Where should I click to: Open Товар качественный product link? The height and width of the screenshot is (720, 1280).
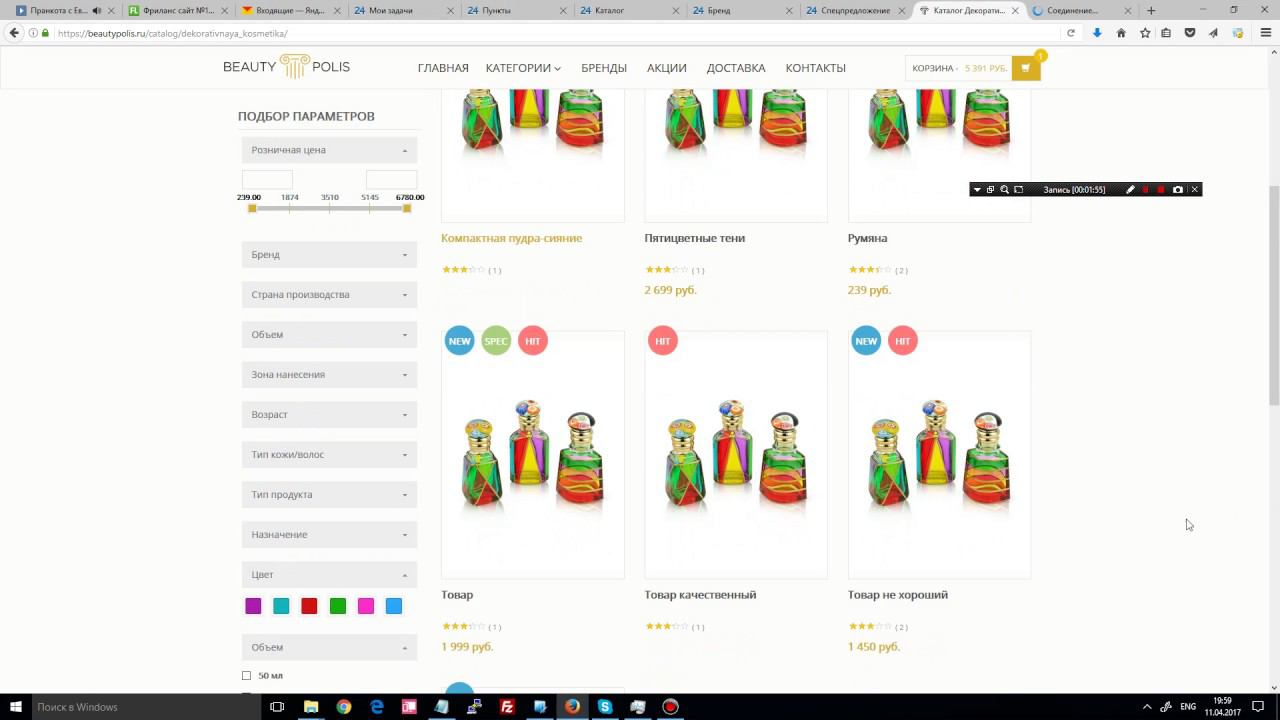701,595
